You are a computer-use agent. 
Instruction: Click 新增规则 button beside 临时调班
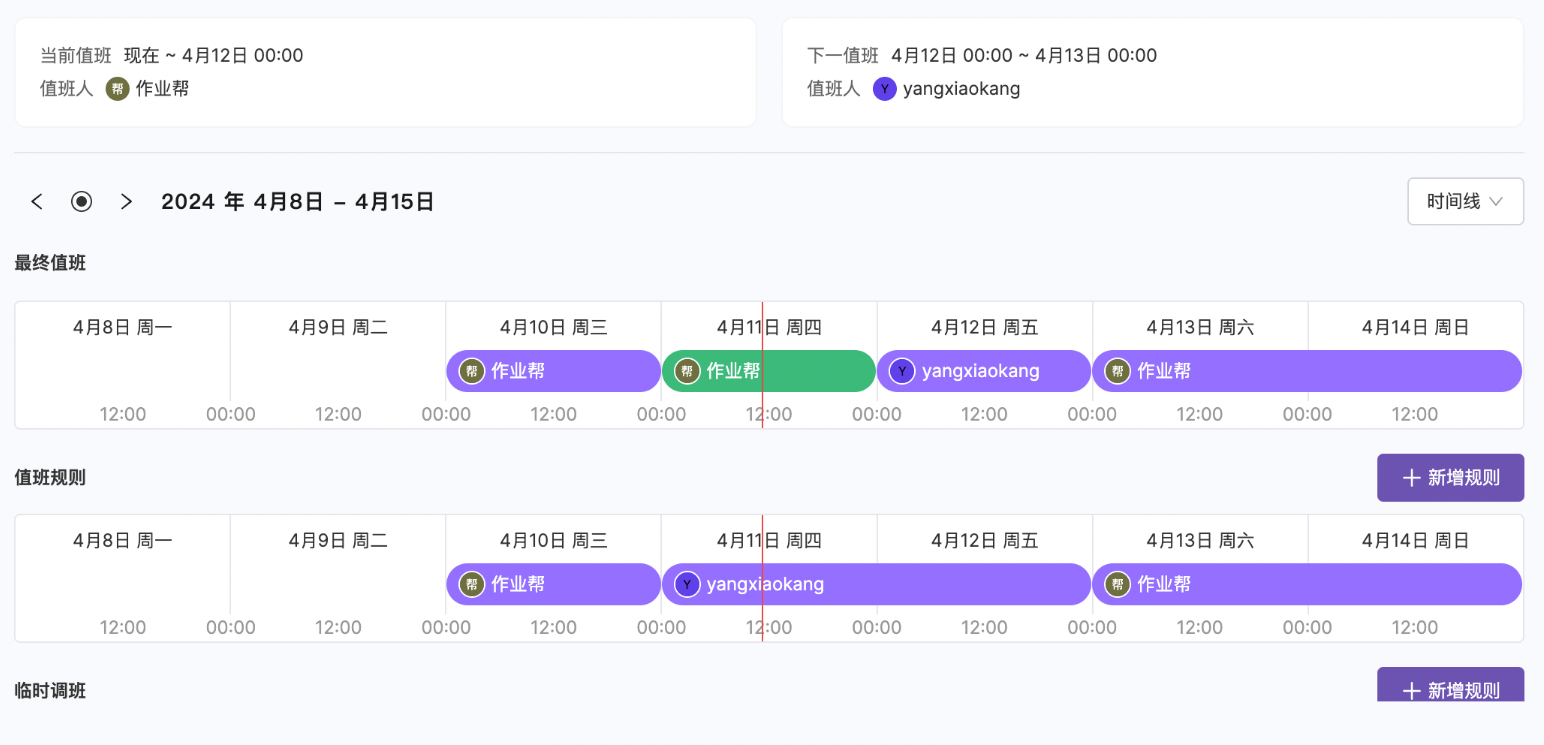1450,688
